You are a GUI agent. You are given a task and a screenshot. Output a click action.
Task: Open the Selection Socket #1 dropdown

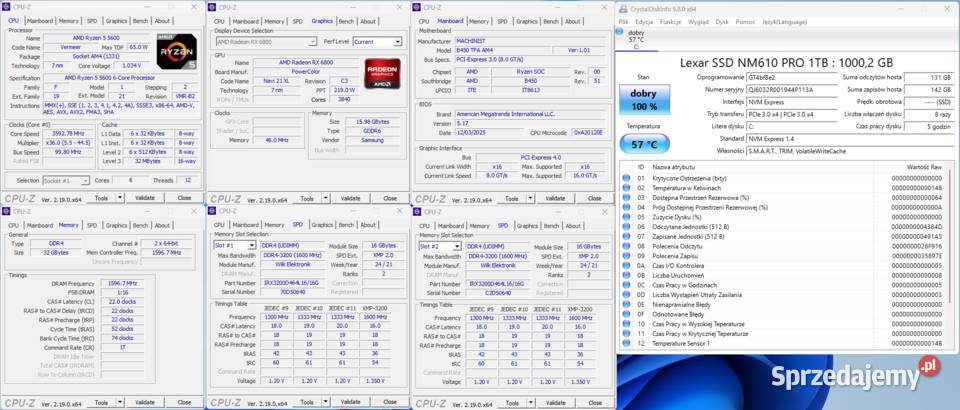tap(66, 181)
